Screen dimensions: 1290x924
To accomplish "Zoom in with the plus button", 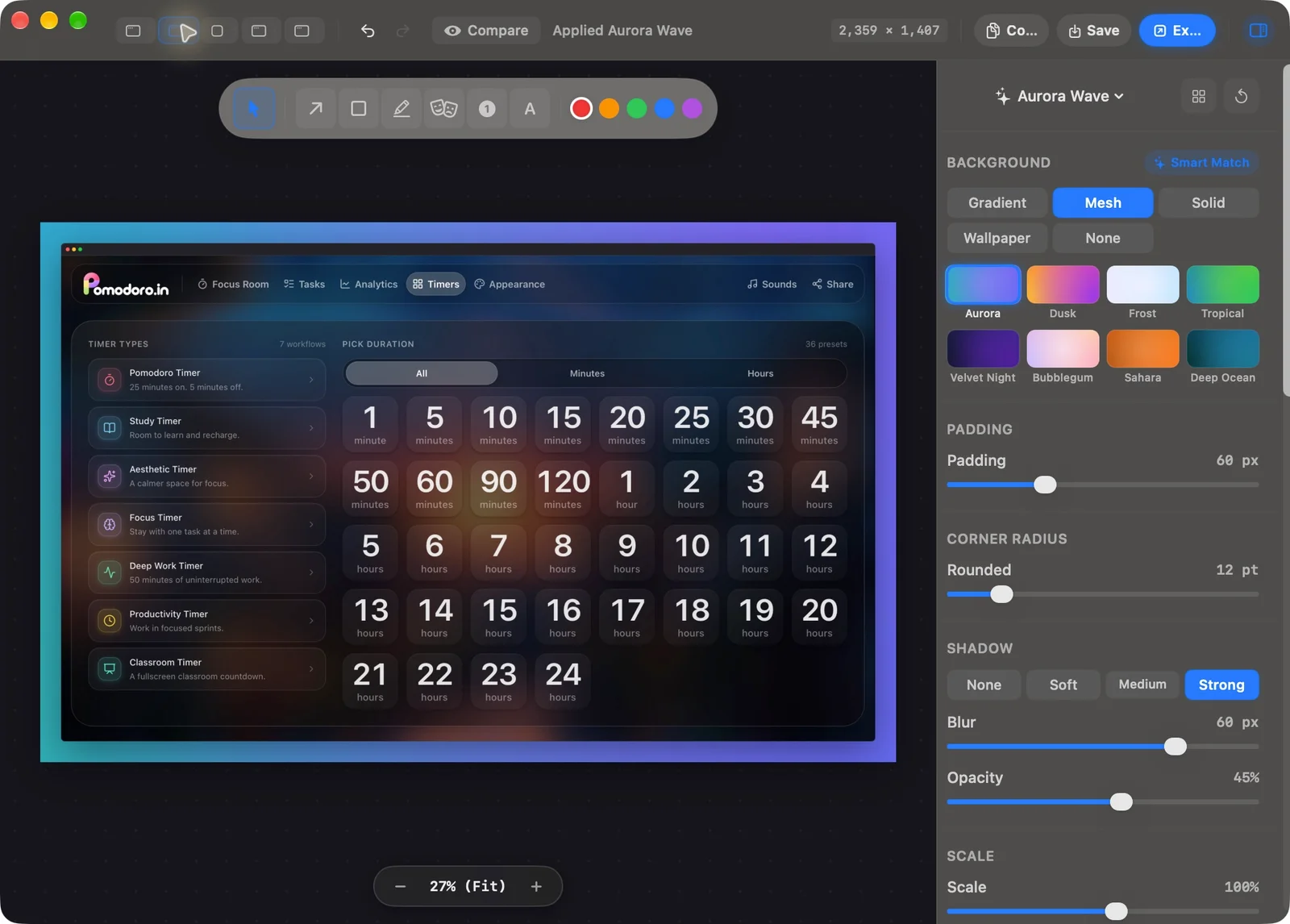I will [536, 886].
